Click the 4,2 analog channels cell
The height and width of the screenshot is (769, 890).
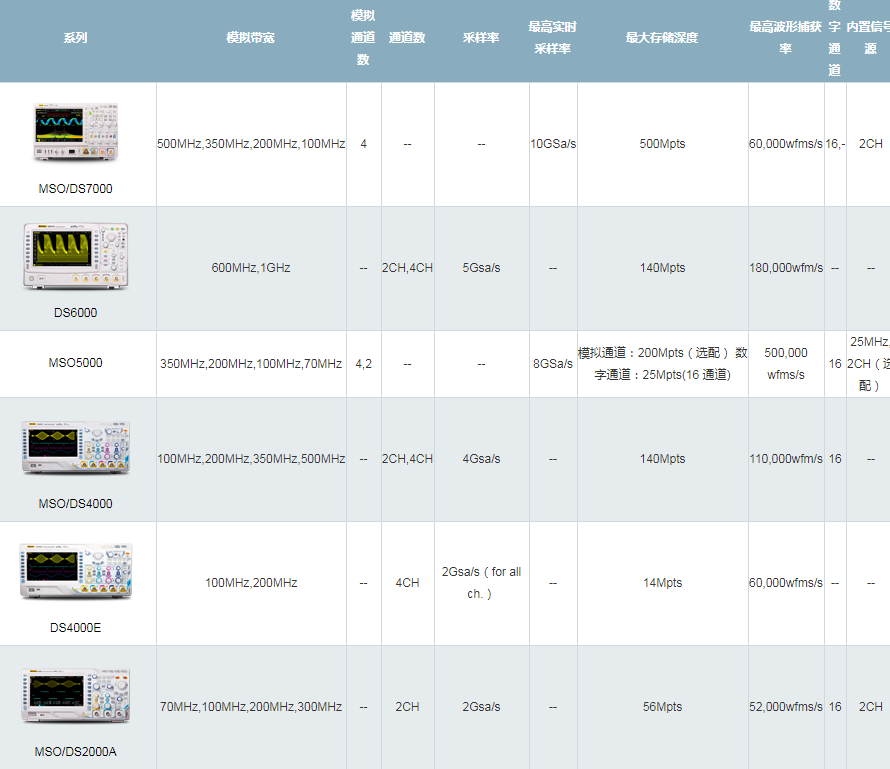tap(363, 364)
